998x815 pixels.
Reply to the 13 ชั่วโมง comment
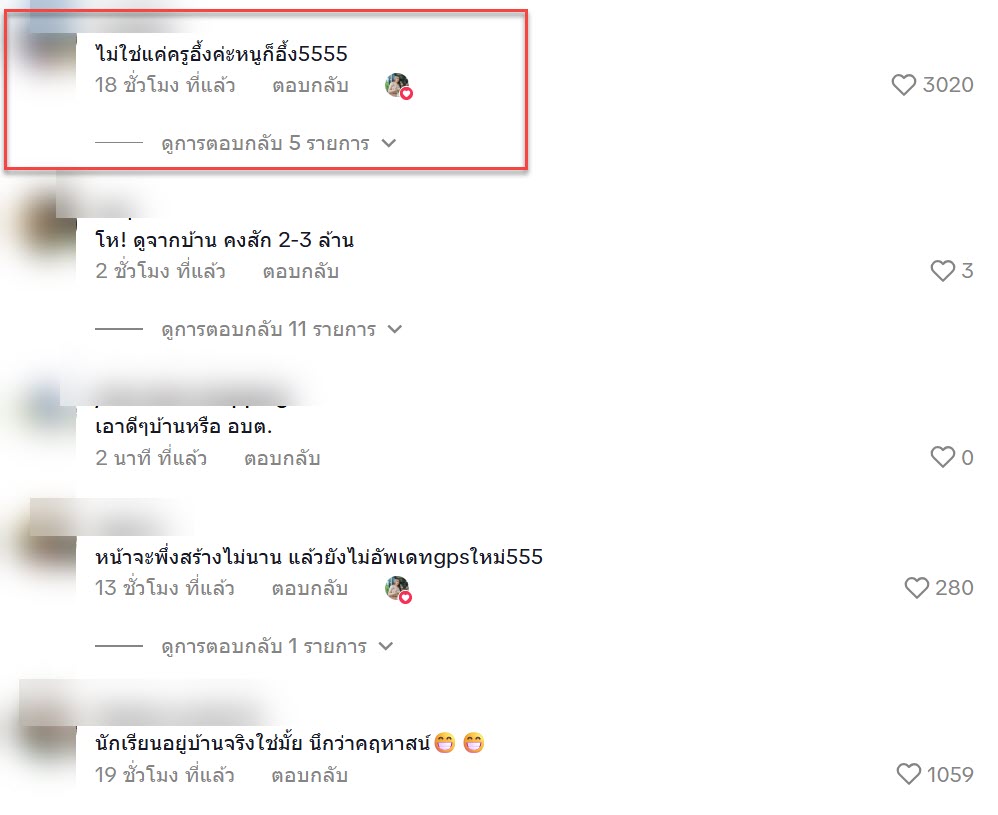(x=310, y=588)
